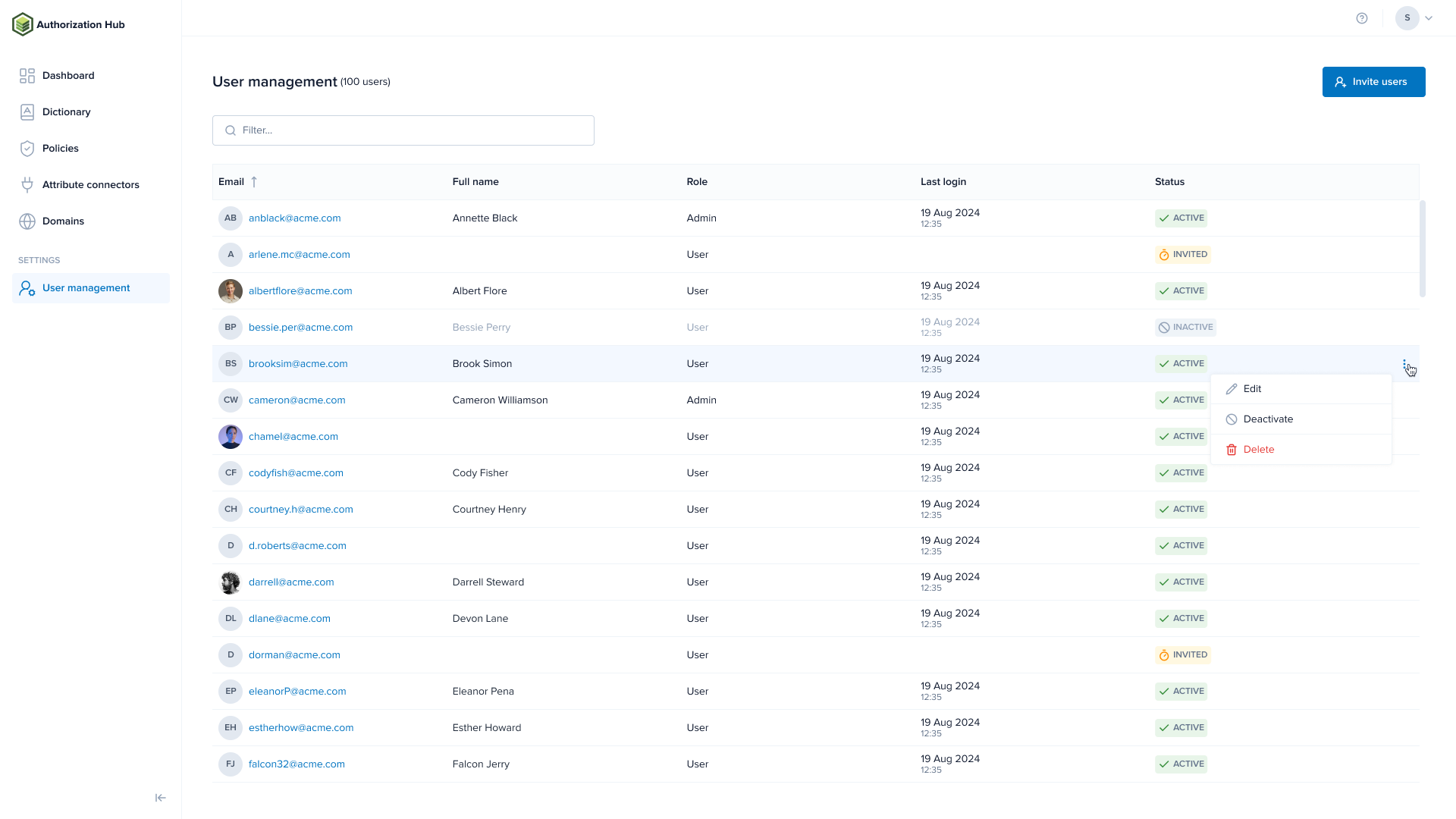The height and width of the screenshot is (819, 1456).
Task: Click the Authorization Hub logo
Action: (23, 24)
